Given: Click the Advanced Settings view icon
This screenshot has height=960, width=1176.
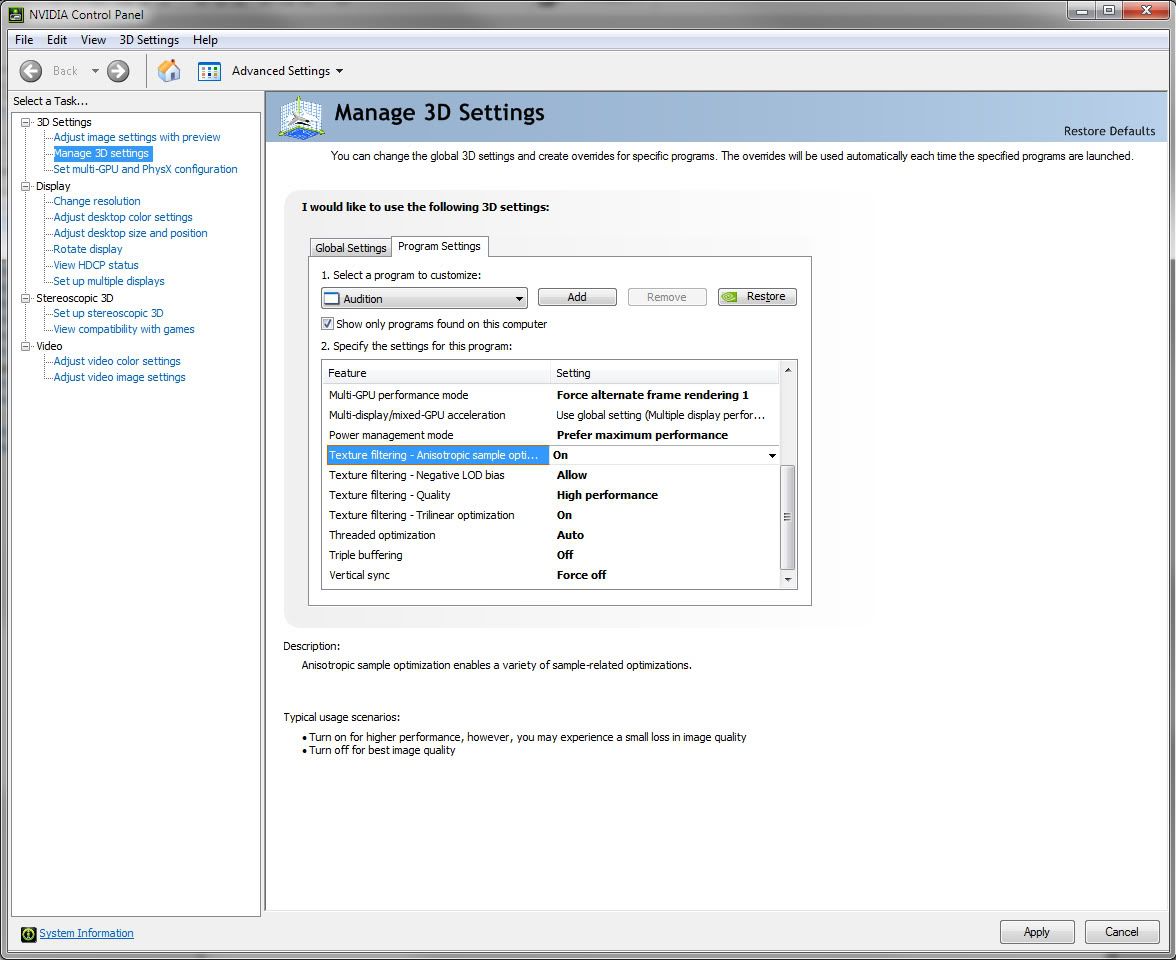Looking at the screenshot, I should pos(209,71).
